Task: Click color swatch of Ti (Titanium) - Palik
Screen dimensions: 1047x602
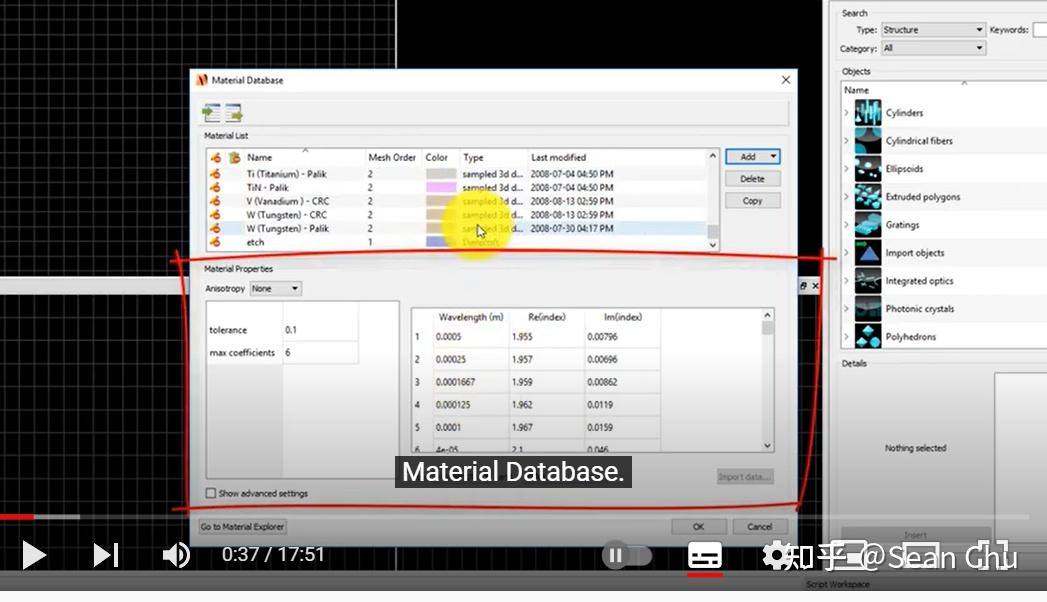Action: pyautogui.click(x=441, y=174)
